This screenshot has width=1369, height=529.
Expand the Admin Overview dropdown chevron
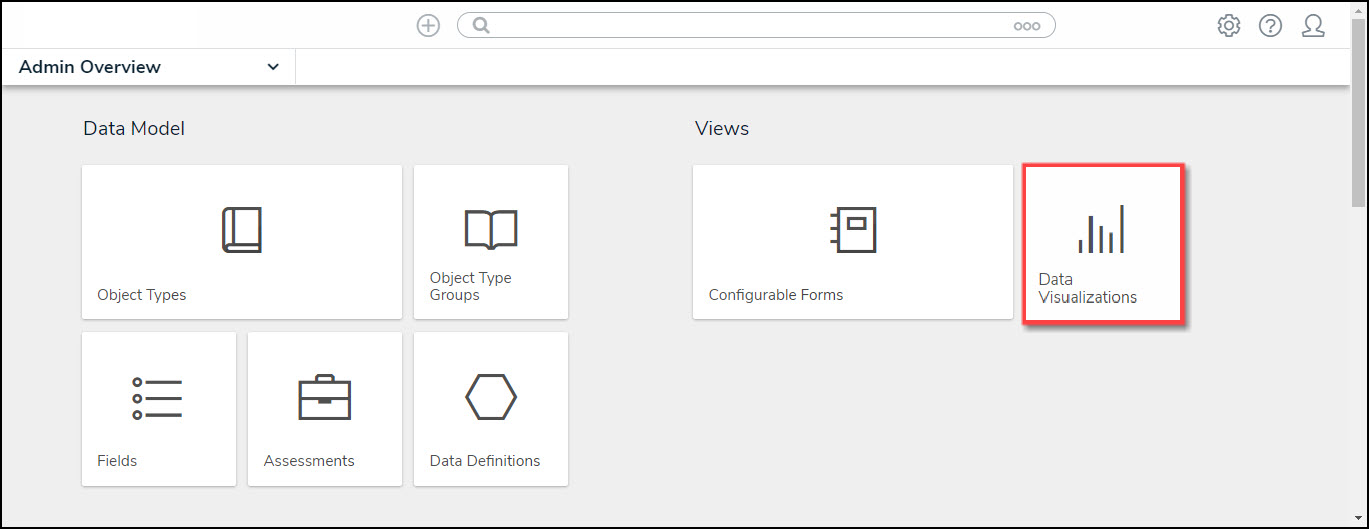tap(273, 67)
